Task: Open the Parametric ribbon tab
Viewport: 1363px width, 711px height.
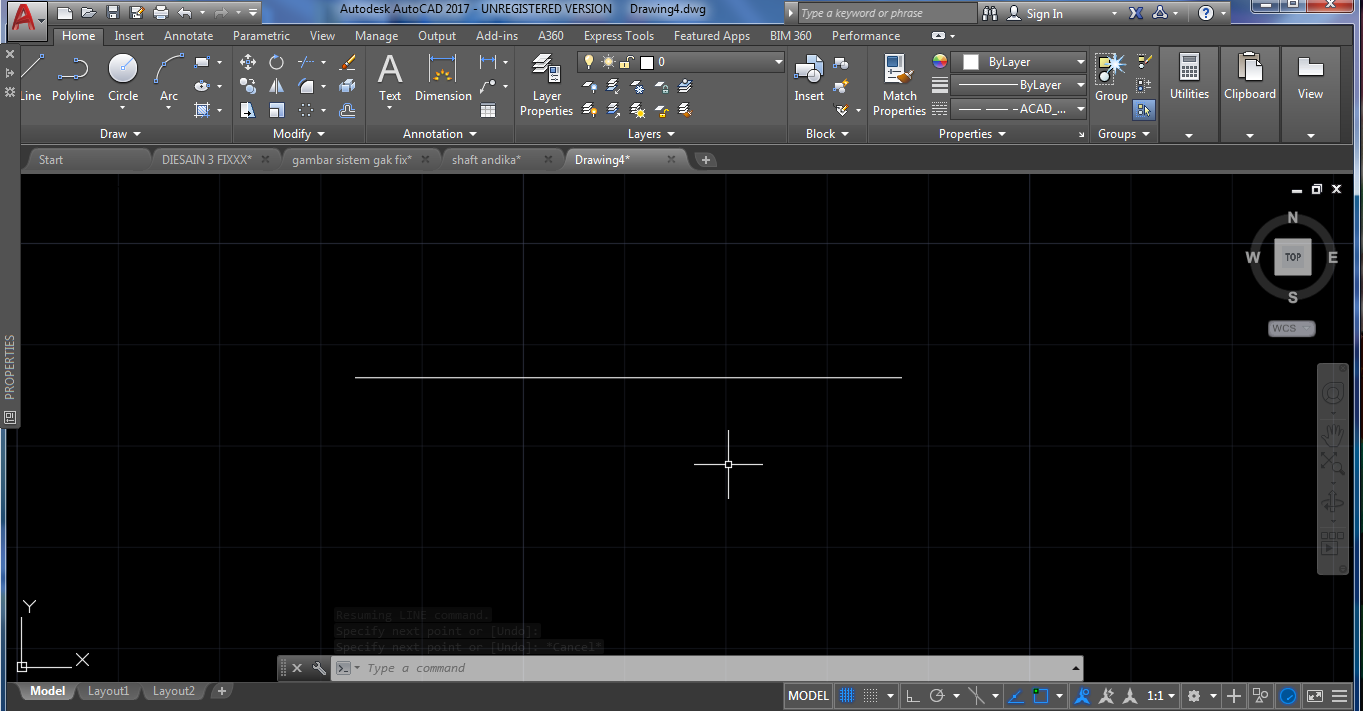Action: click(x=261, y=35)
